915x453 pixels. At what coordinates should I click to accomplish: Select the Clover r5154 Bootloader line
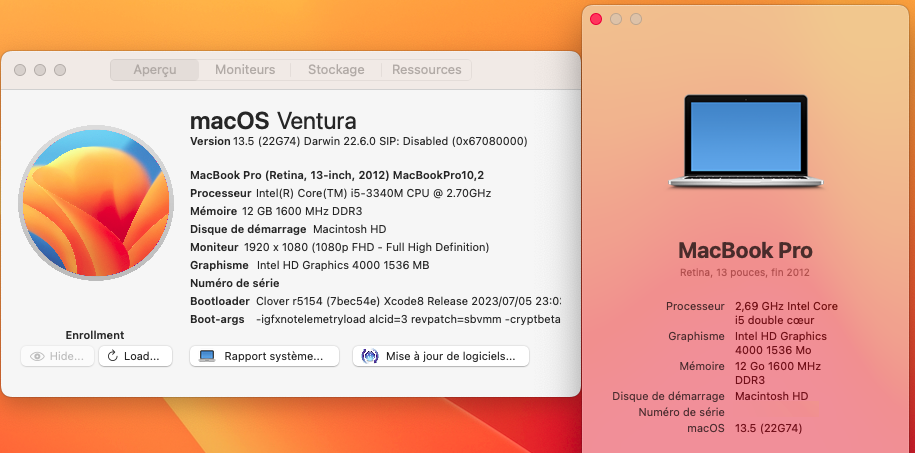[x=375, y=301]
